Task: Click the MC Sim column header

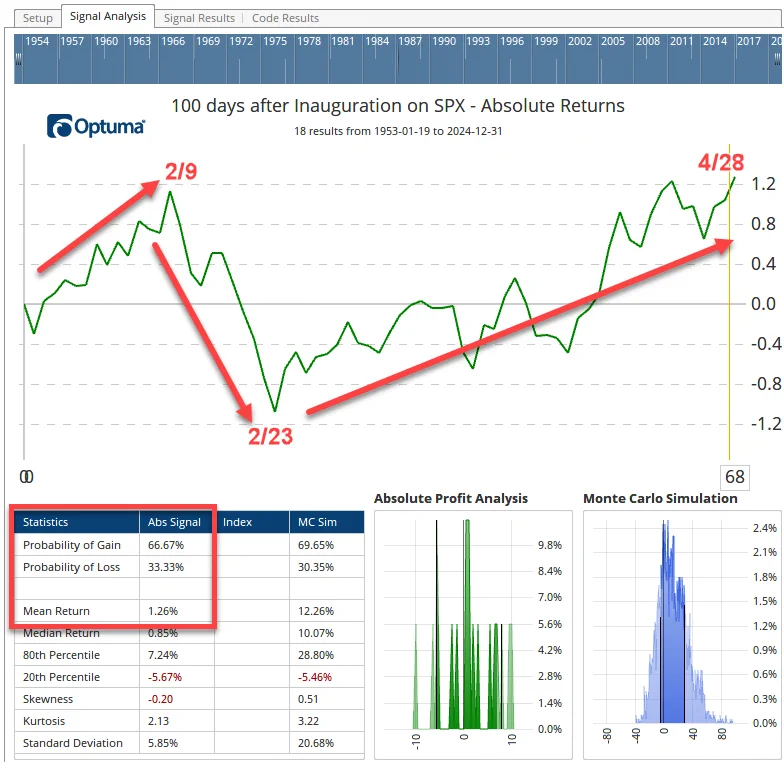Action: (327, 522)
